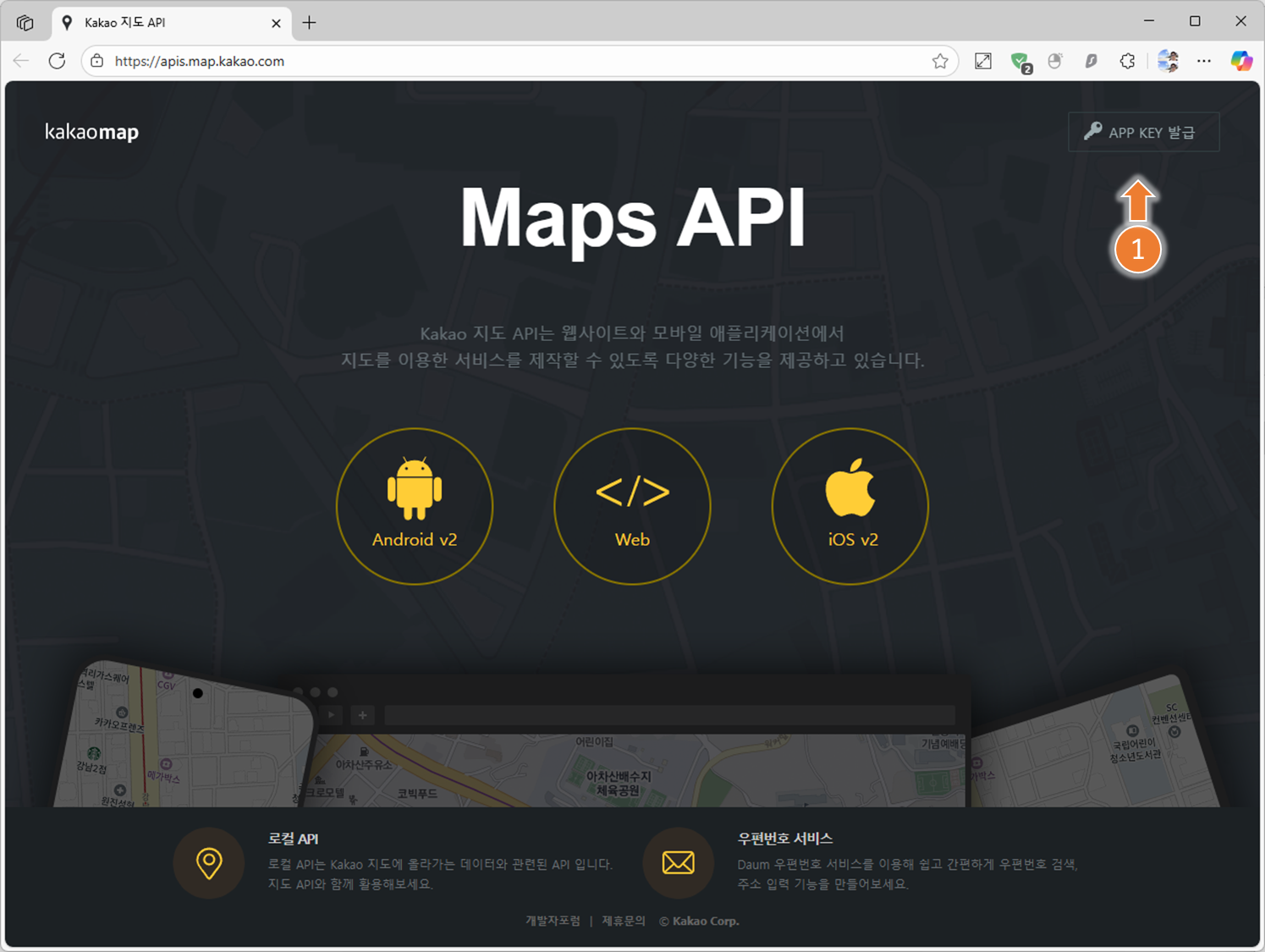
Task: Open the 개발자포럼 footer link
Action: 553,921
